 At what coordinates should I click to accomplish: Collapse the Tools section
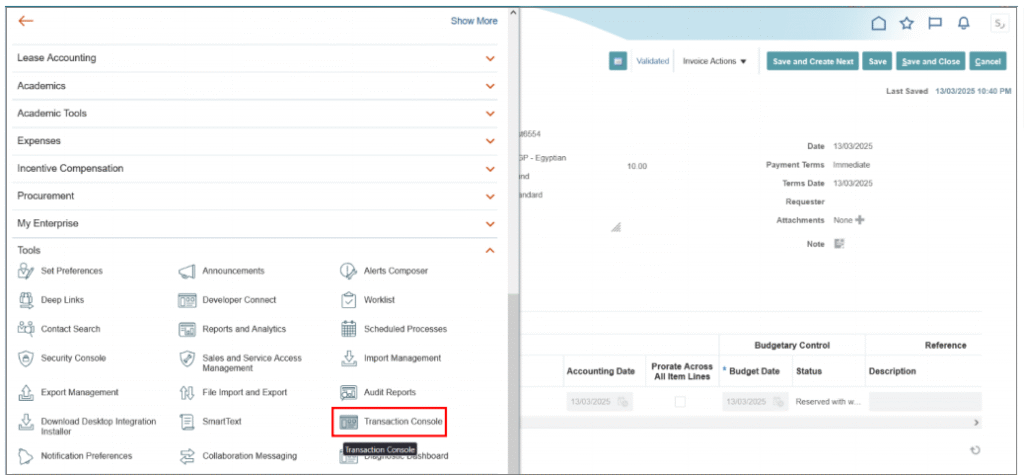coord(490,250)
